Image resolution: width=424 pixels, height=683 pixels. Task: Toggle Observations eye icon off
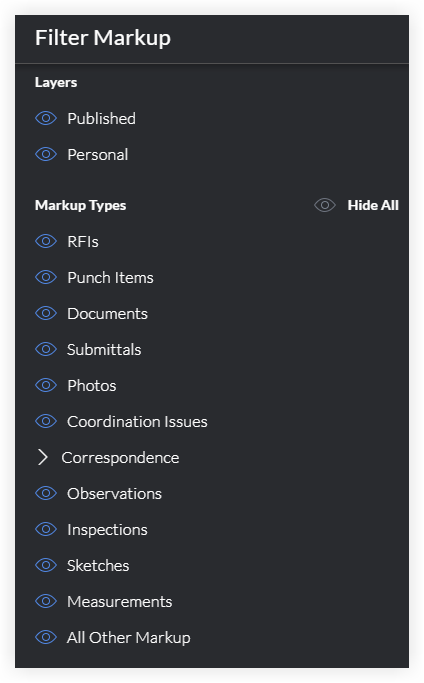[46, 494]
